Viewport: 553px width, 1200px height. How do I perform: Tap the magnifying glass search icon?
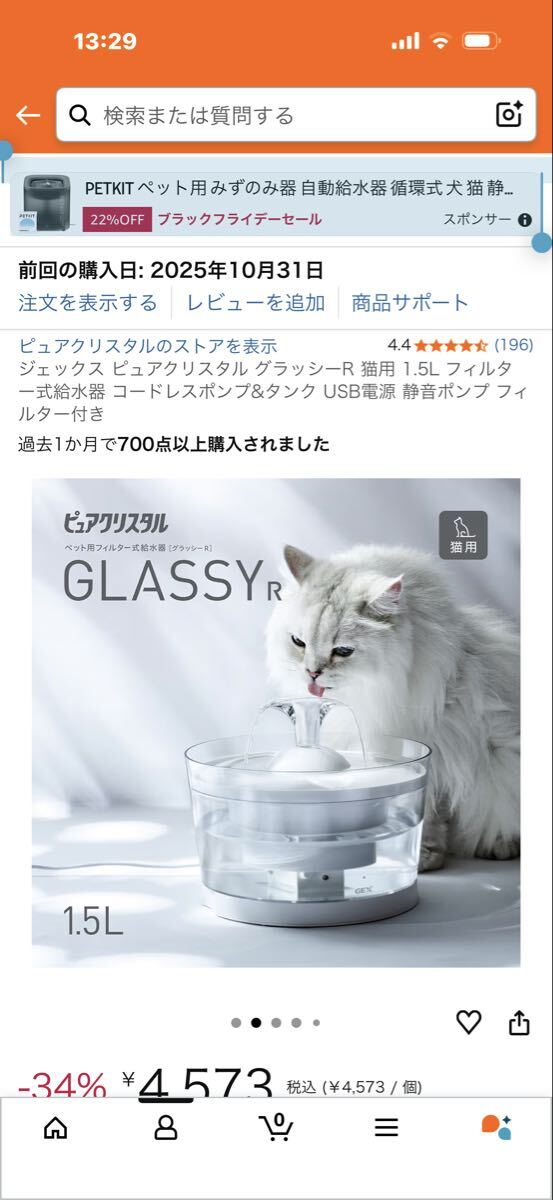[81, 115]
